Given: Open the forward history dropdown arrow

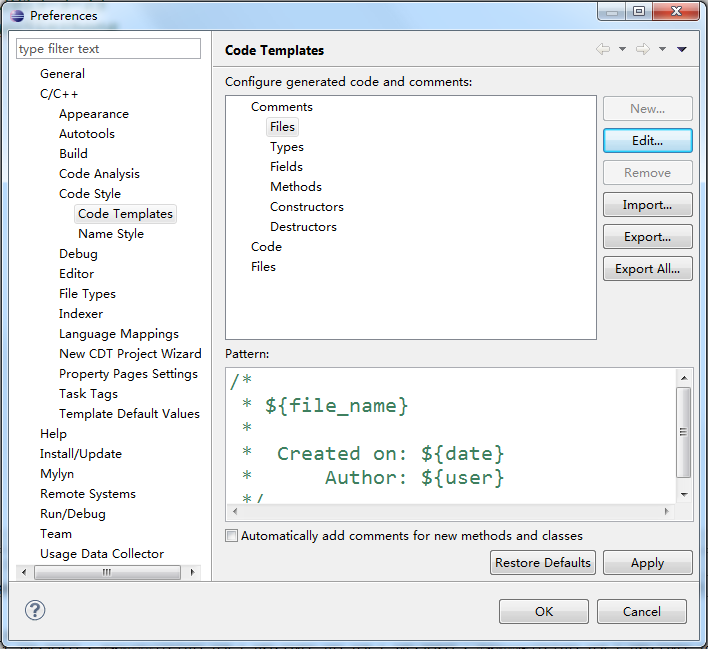Looking at the screenshot, I should click(662, 49).
